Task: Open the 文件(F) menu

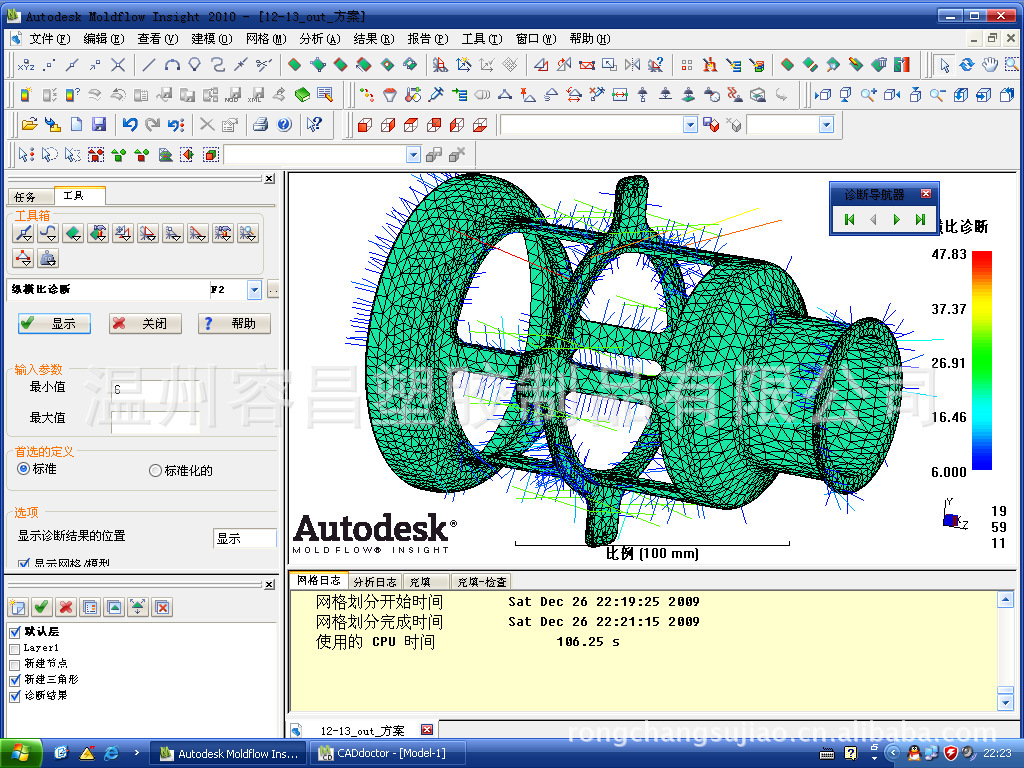Action: click(x=50, y=39)
